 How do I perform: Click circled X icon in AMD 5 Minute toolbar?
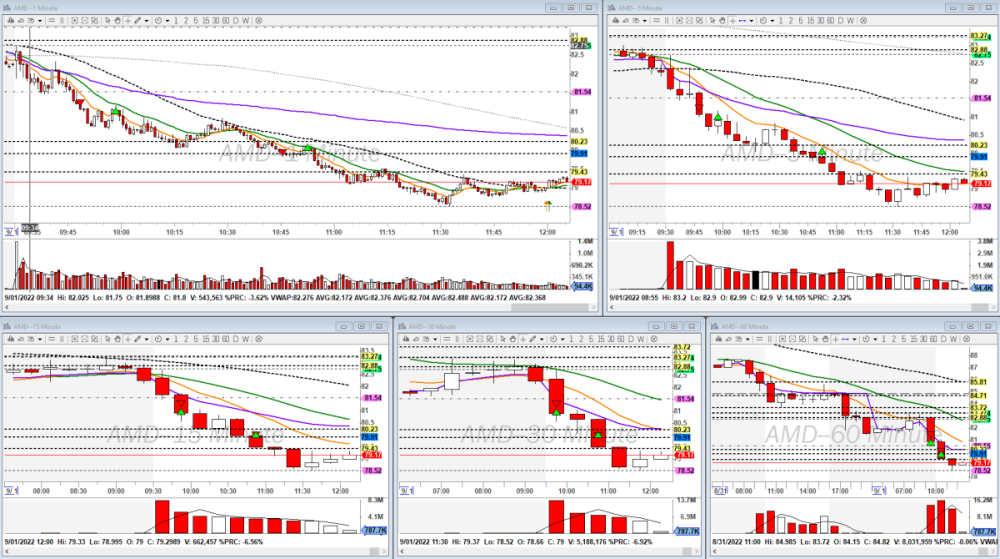click(864, 20)
